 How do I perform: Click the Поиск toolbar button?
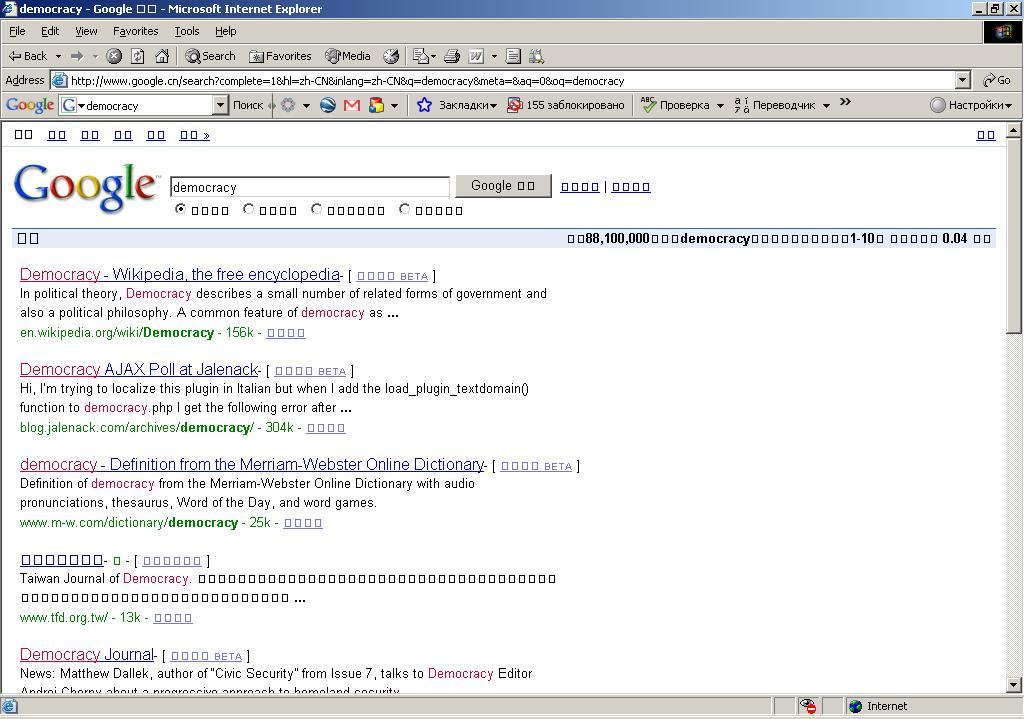point(248,105)
